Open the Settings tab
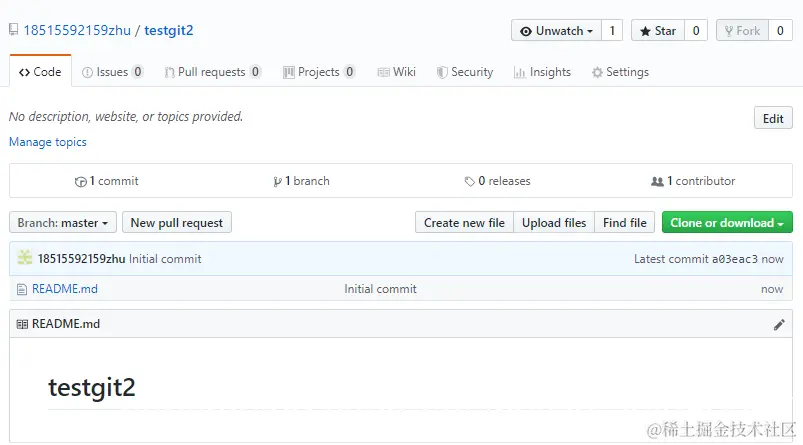This screenshot has height=445, width=803. [620, 72]
